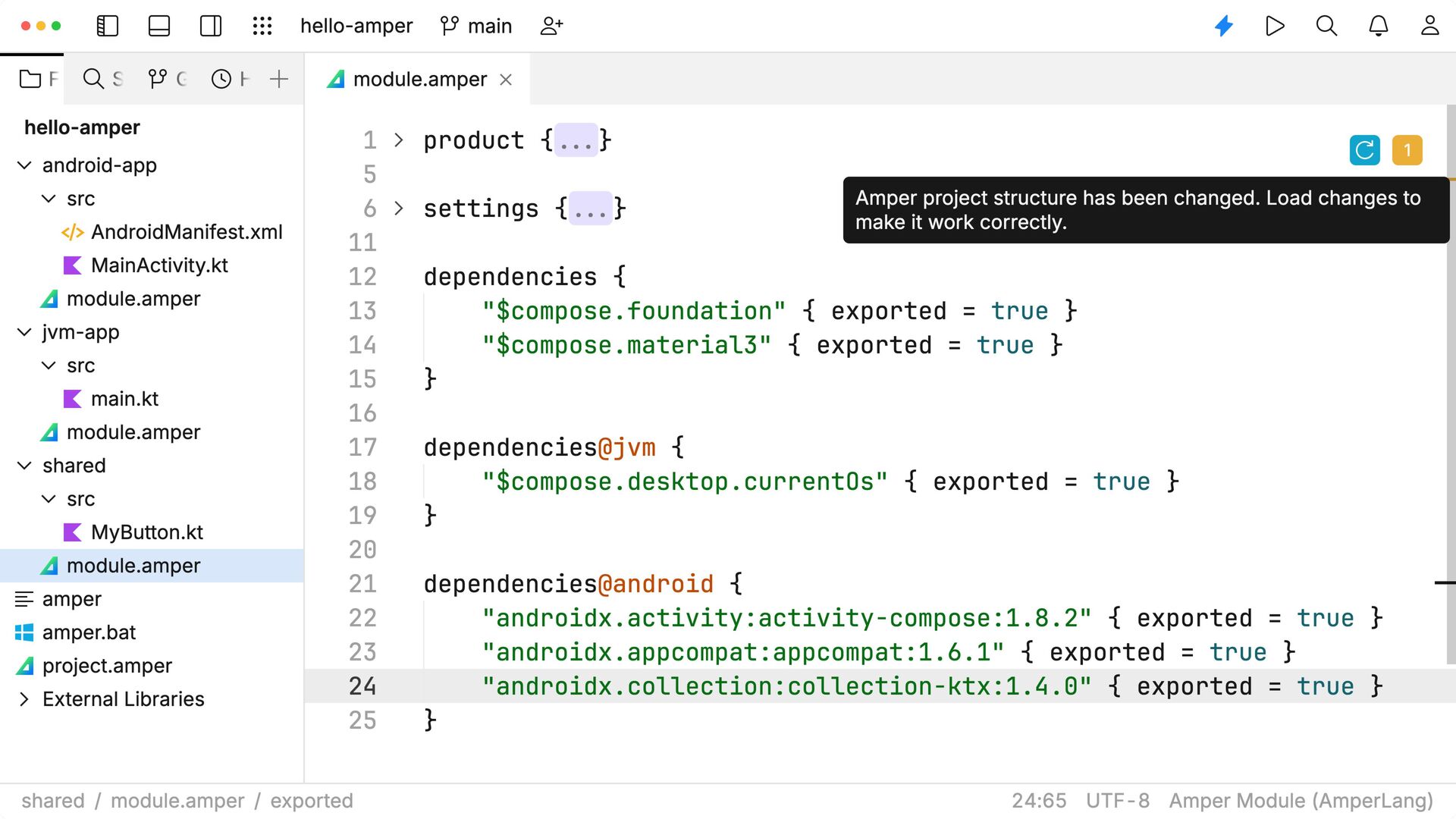The width and height of the screenshot is (1456, 819).
Task: Toggle the bottom panel layout
Action: [159, 26]
